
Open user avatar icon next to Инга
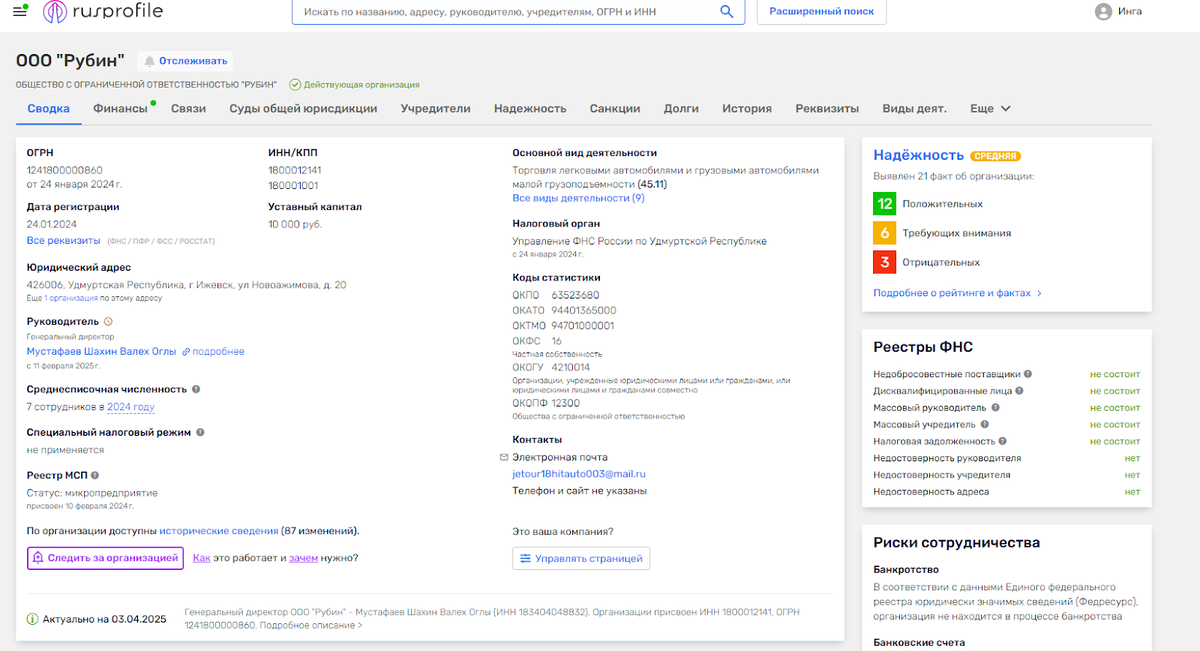[x=1104, y=12]
